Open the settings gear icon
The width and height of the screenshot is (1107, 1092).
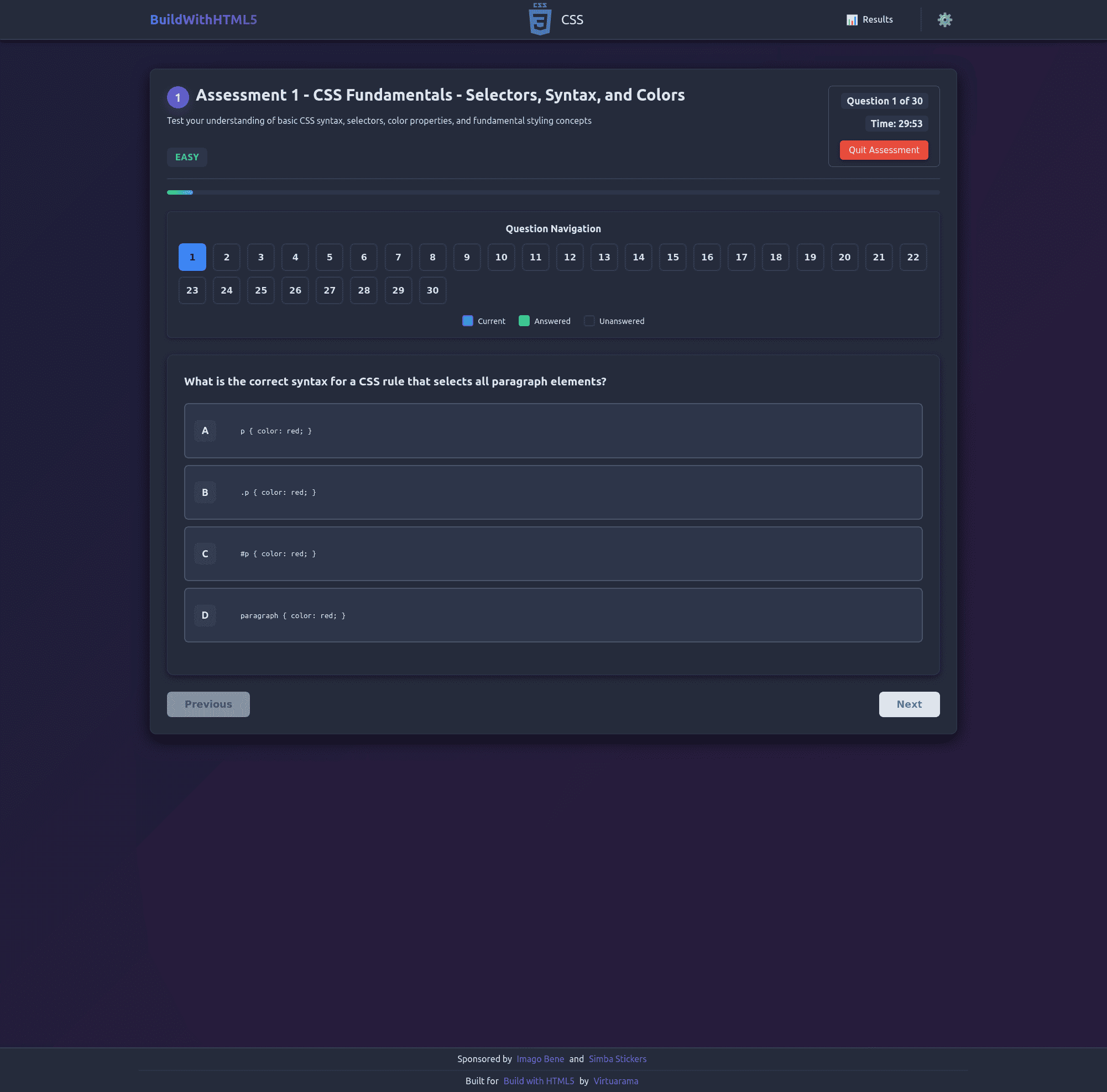point(944,19)
